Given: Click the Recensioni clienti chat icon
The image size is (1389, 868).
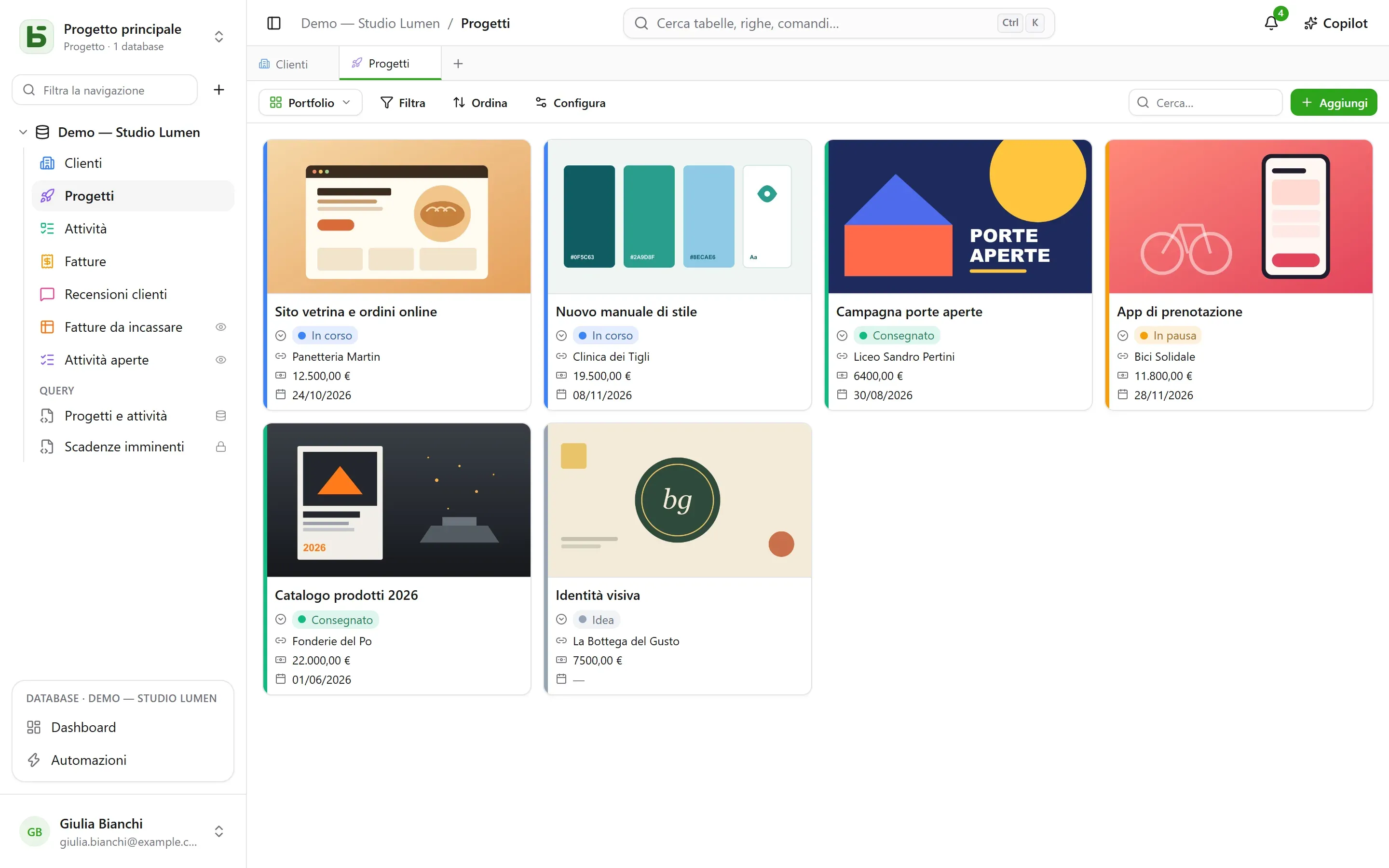Looking at the screenshot, I should pos(47,294).
